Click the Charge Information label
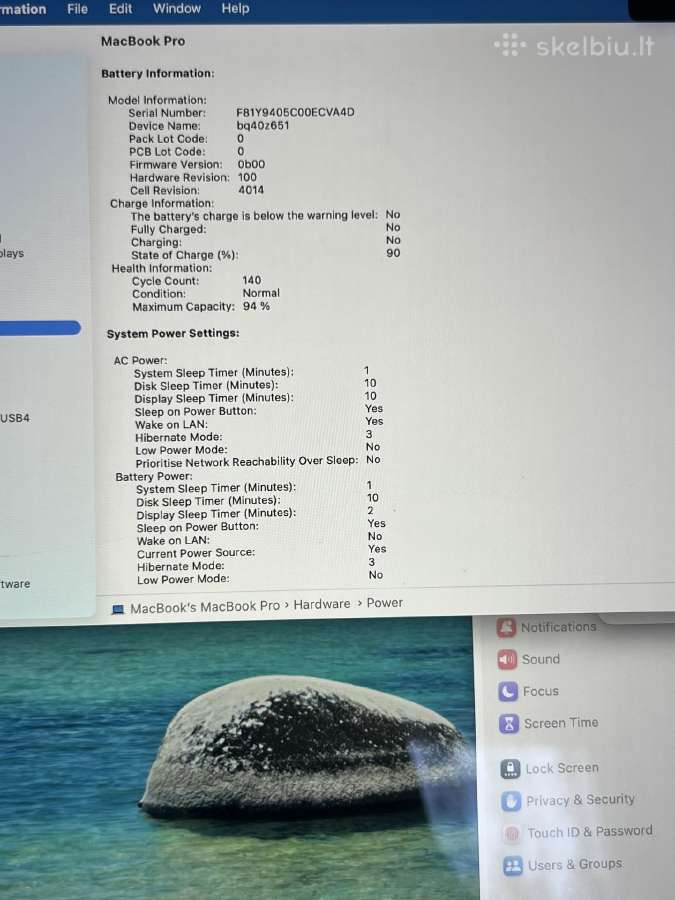This screenshot has width=675, height=900. click(x=162, y=204)
